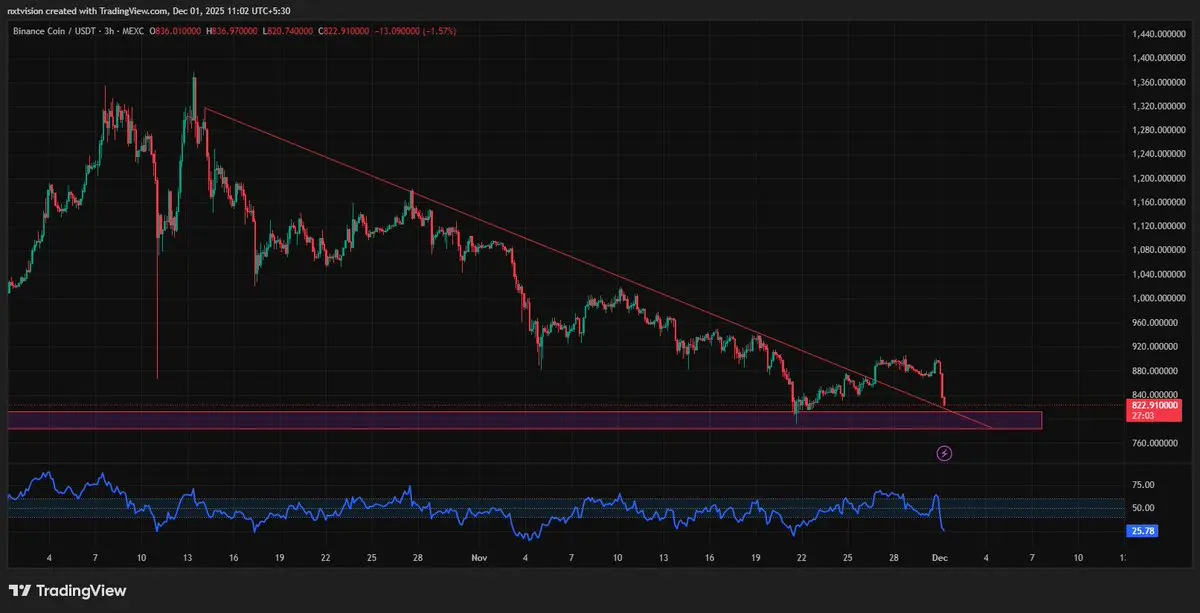Click the TradingView logo at bottom left
The height and width of the screenshot is (613, 1200).
click(67, 590)
